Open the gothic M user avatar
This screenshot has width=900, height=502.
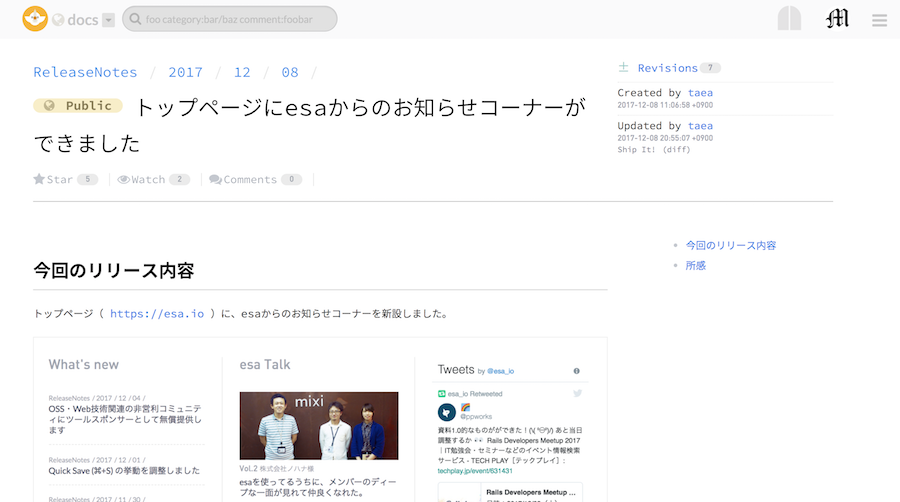[x=837, y=18]
